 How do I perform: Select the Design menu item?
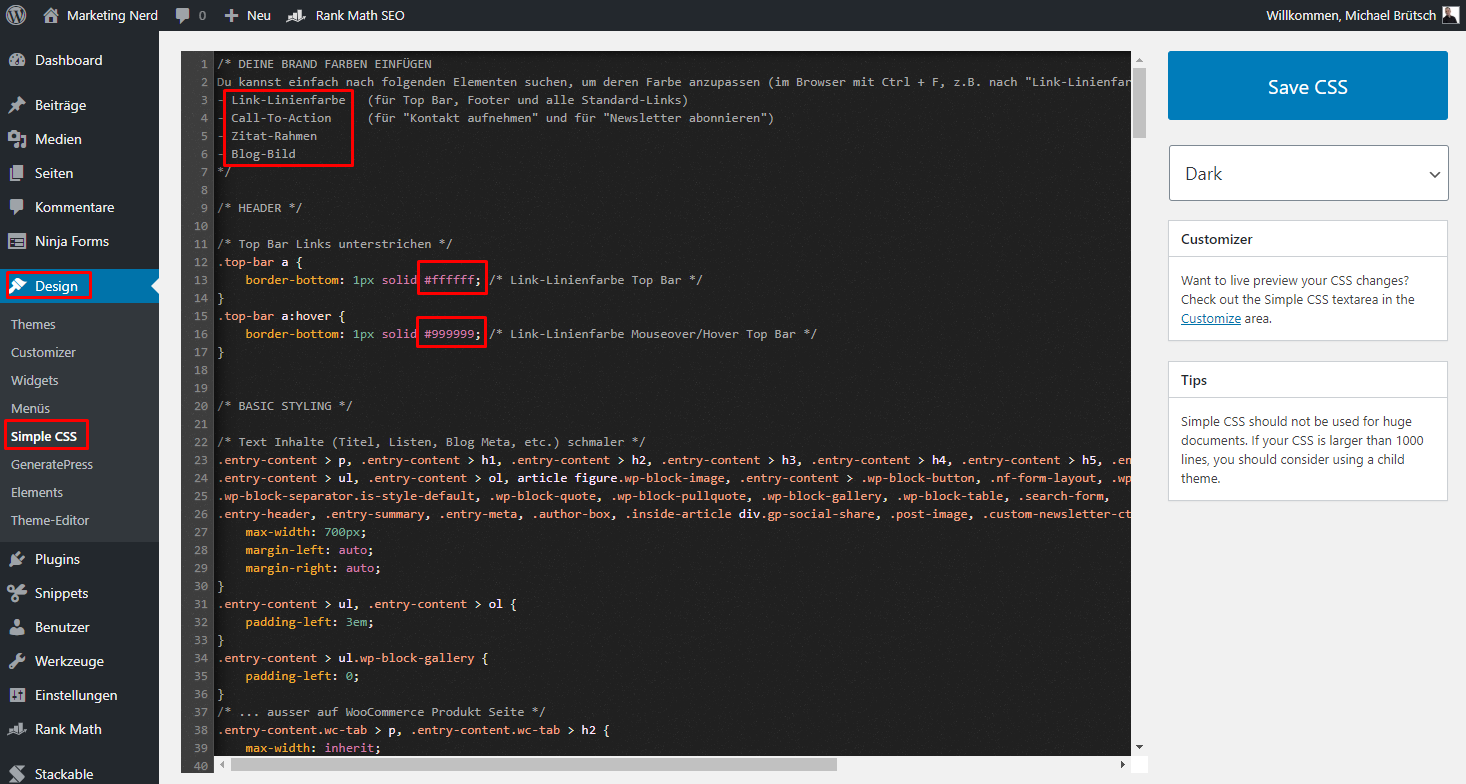coord(79,286)
